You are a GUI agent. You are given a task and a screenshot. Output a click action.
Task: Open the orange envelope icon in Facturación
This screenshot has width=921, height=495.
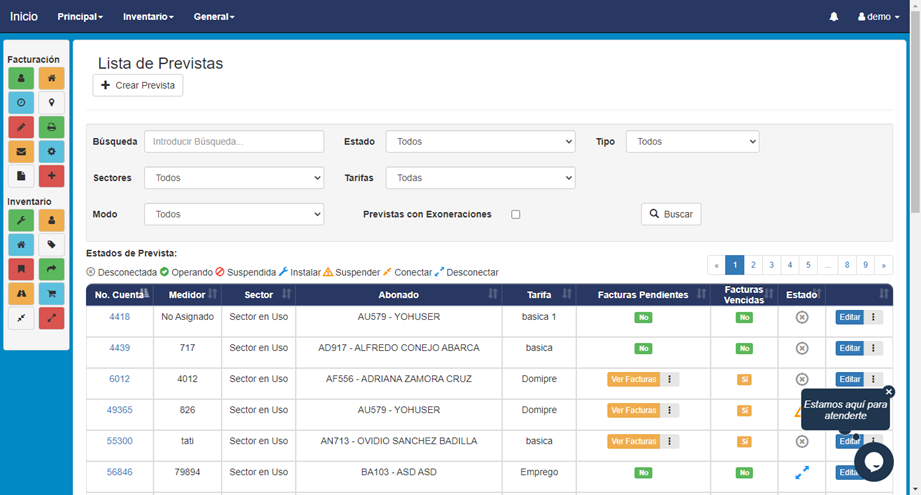[21, 151]
